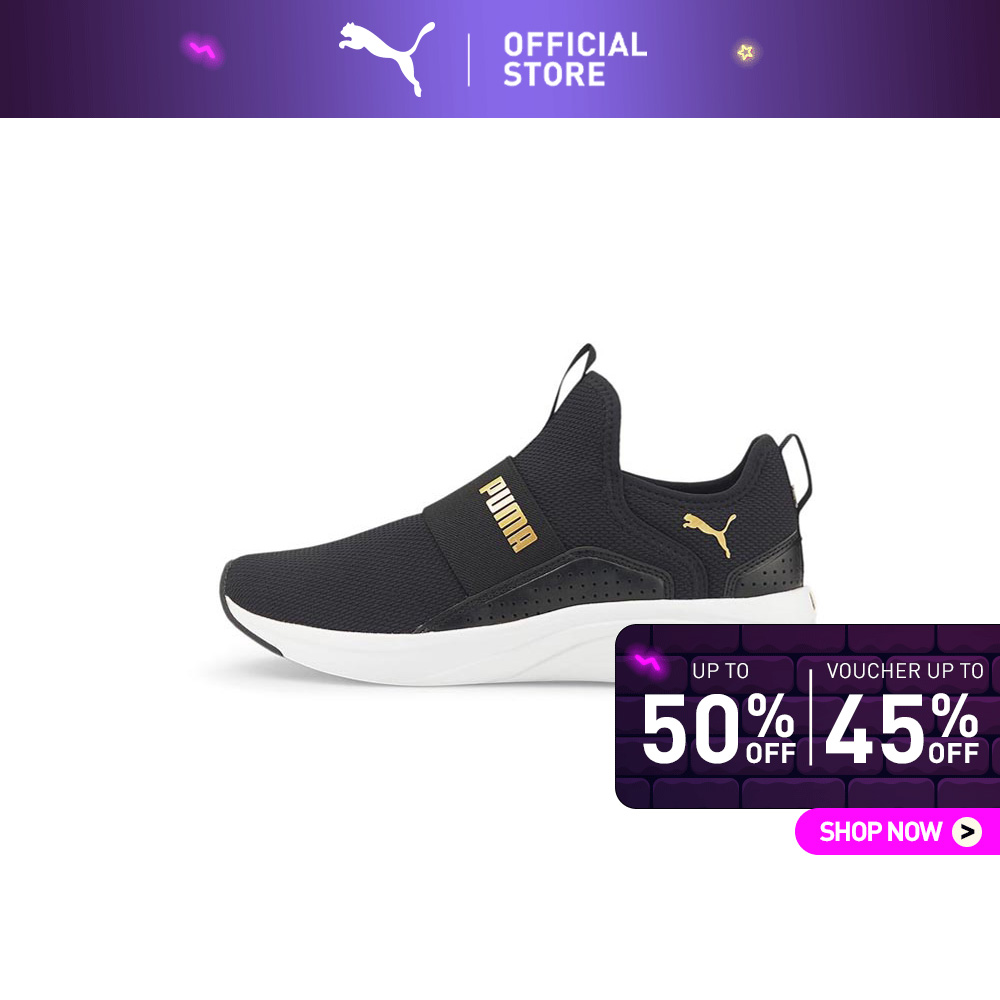1000x1000 pixels.
Task: Click the SHOP NOW button
Action: [897, 832]
